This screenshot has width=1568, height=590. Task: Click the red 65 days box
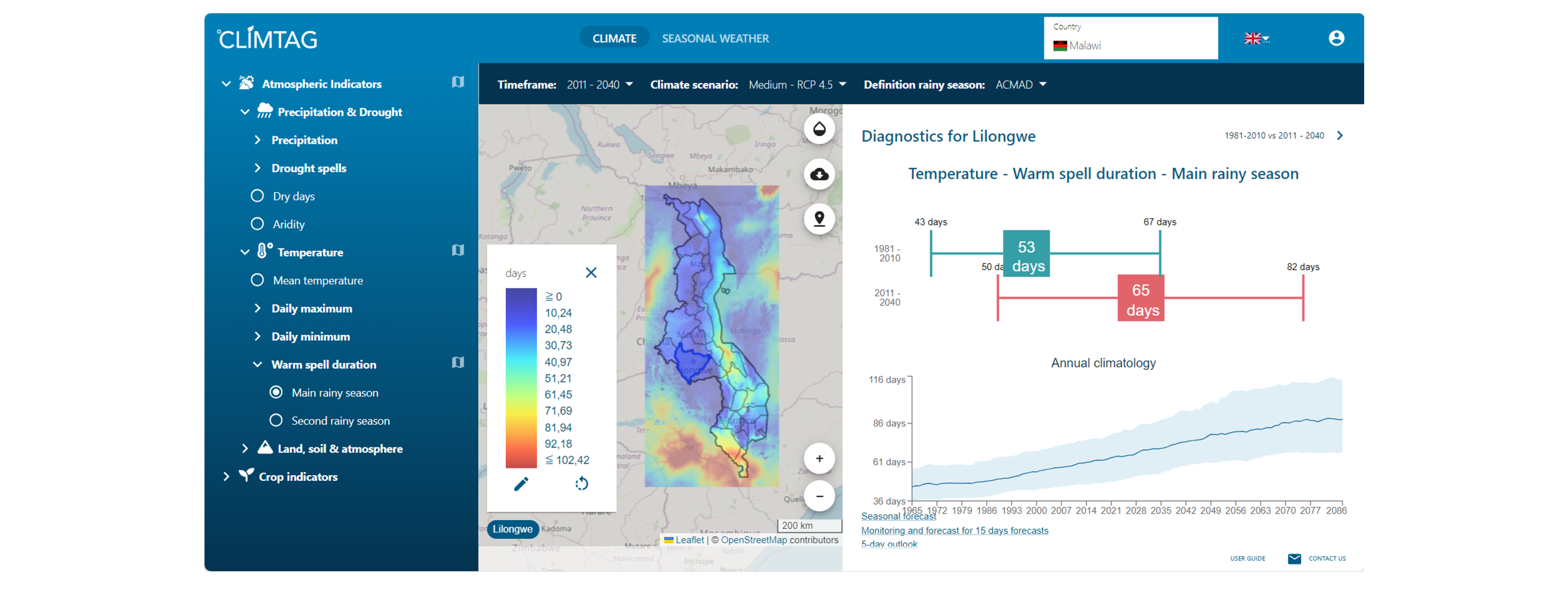tap(1141, 298)
